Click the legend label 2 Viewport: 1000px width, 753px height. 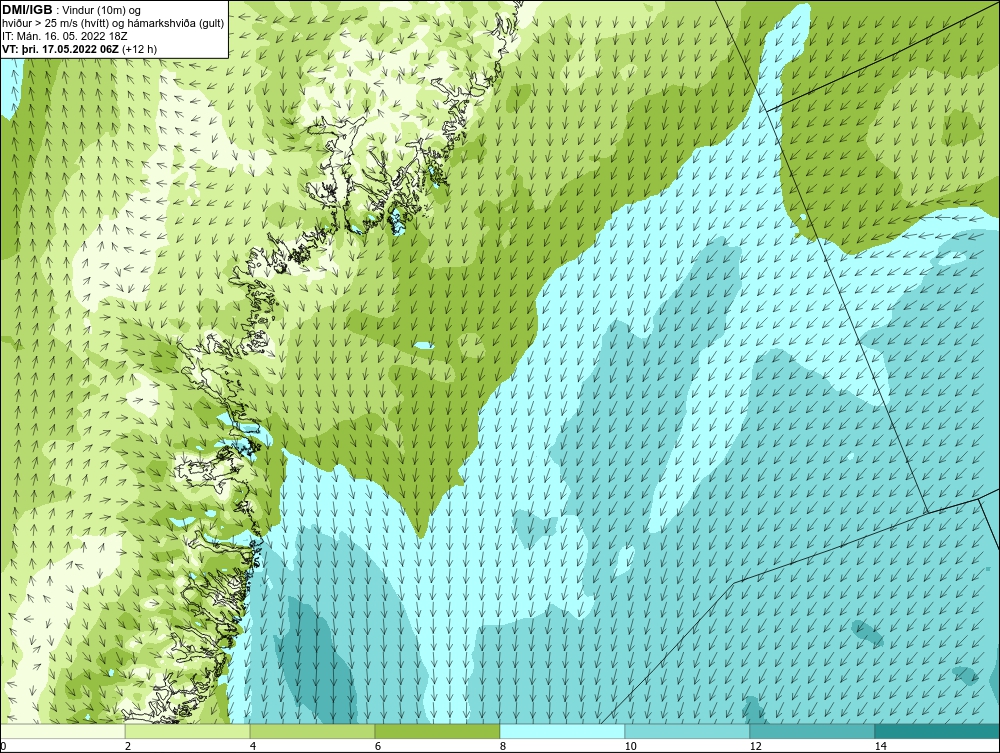[128, 746]
